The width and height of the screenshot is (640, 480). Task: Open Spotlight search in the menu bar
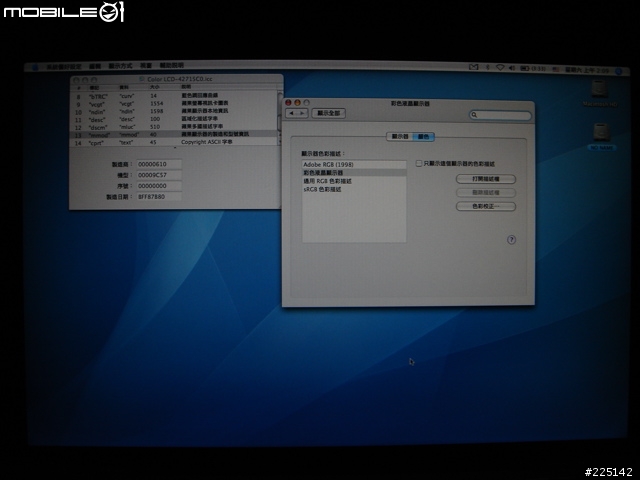[619, 71]
